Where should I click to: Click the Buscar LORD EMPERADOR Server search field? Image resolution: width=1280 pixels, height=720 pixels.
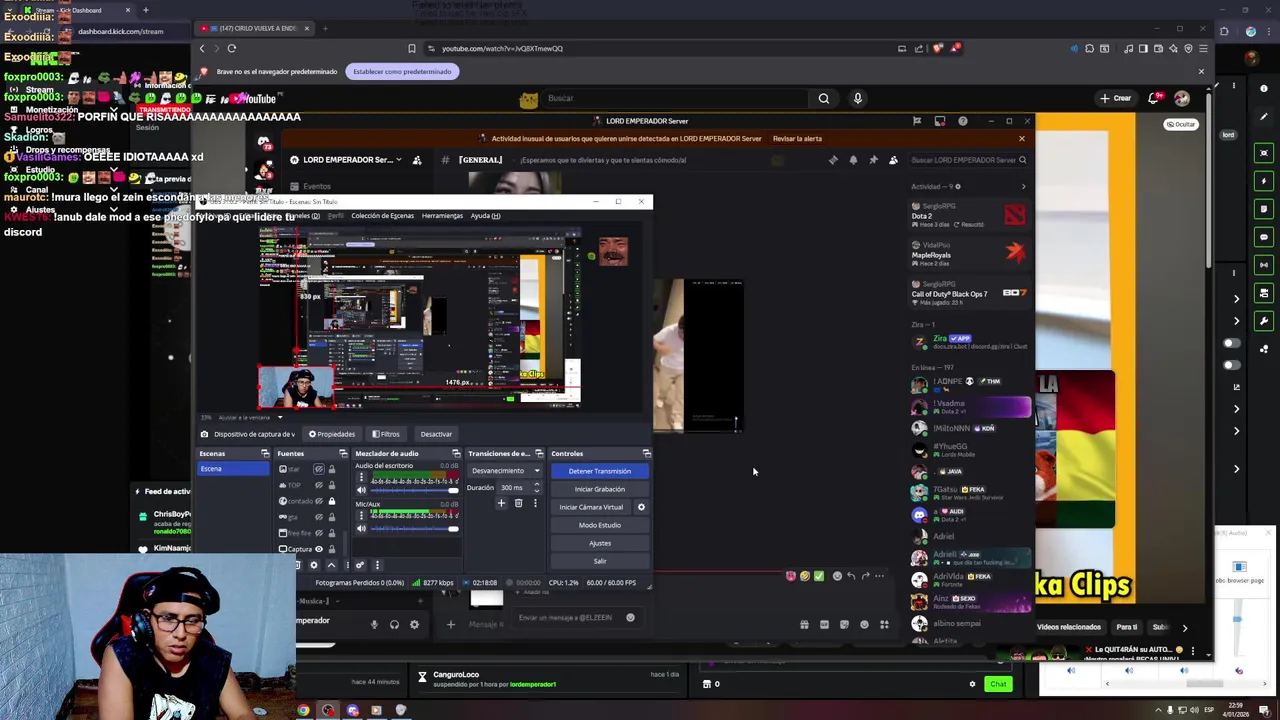(968, 160)
